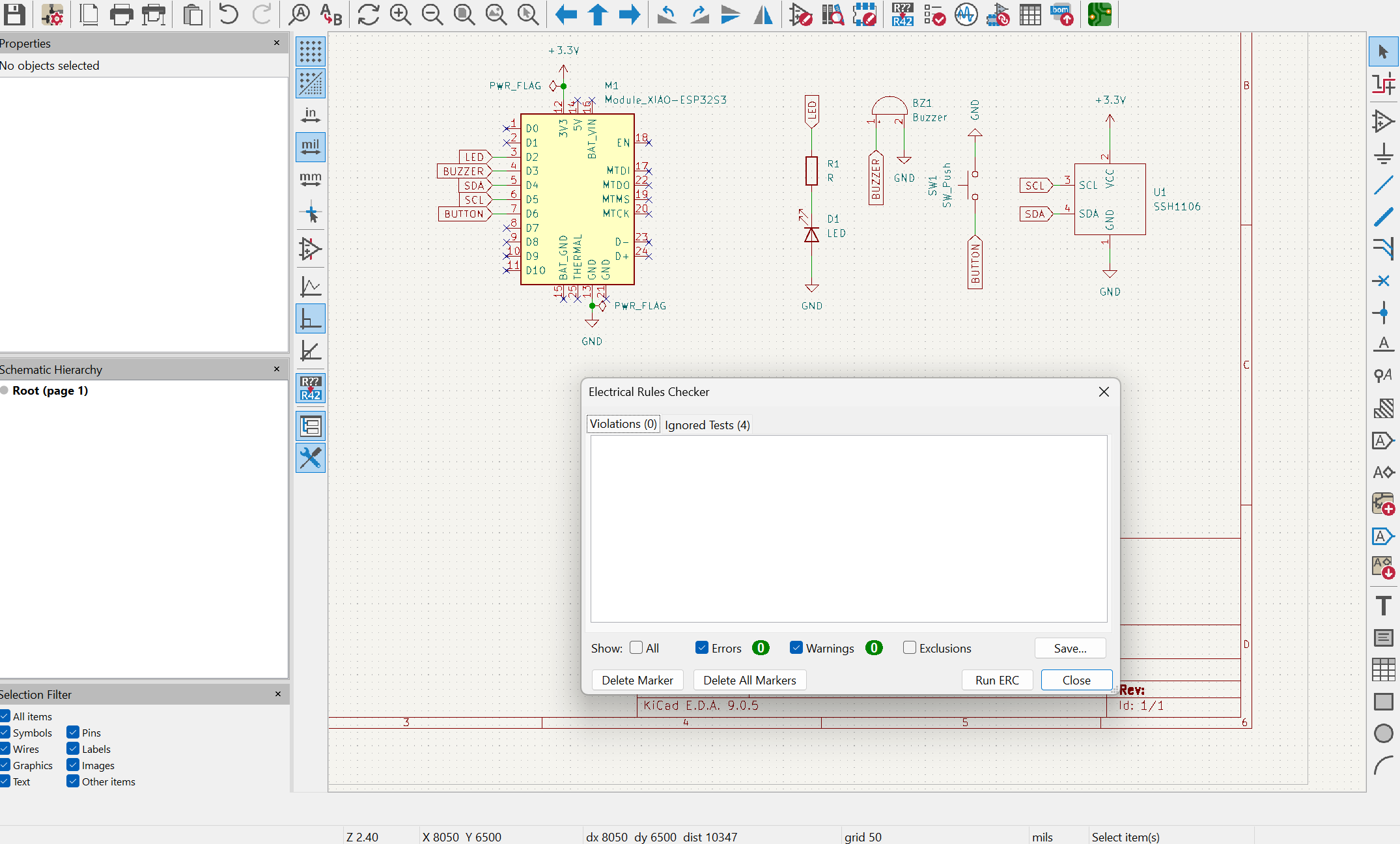The image size is (1400, 844).
Task: Select Root (page 1) in hierarchy
Action: [x=50, y=390]
